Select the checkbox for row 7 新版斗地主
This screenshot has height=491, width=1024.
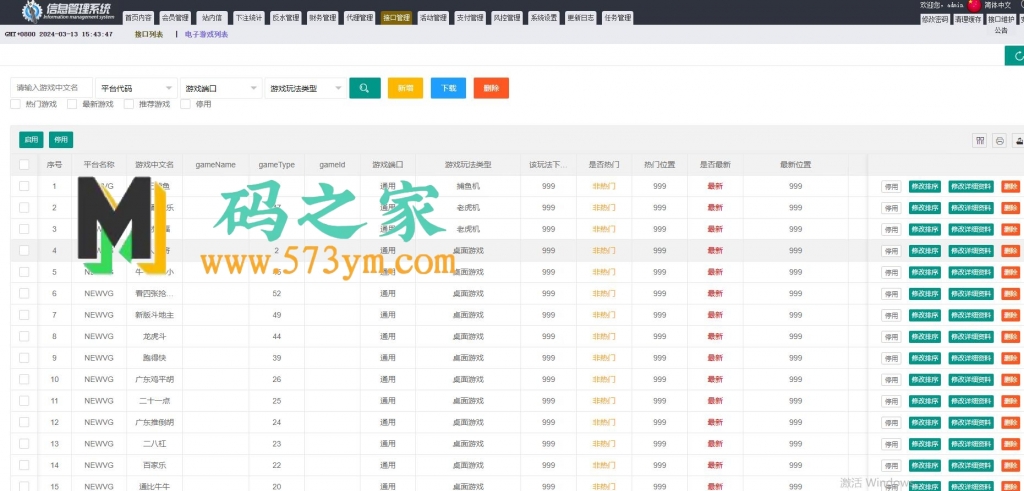point(24,315)
